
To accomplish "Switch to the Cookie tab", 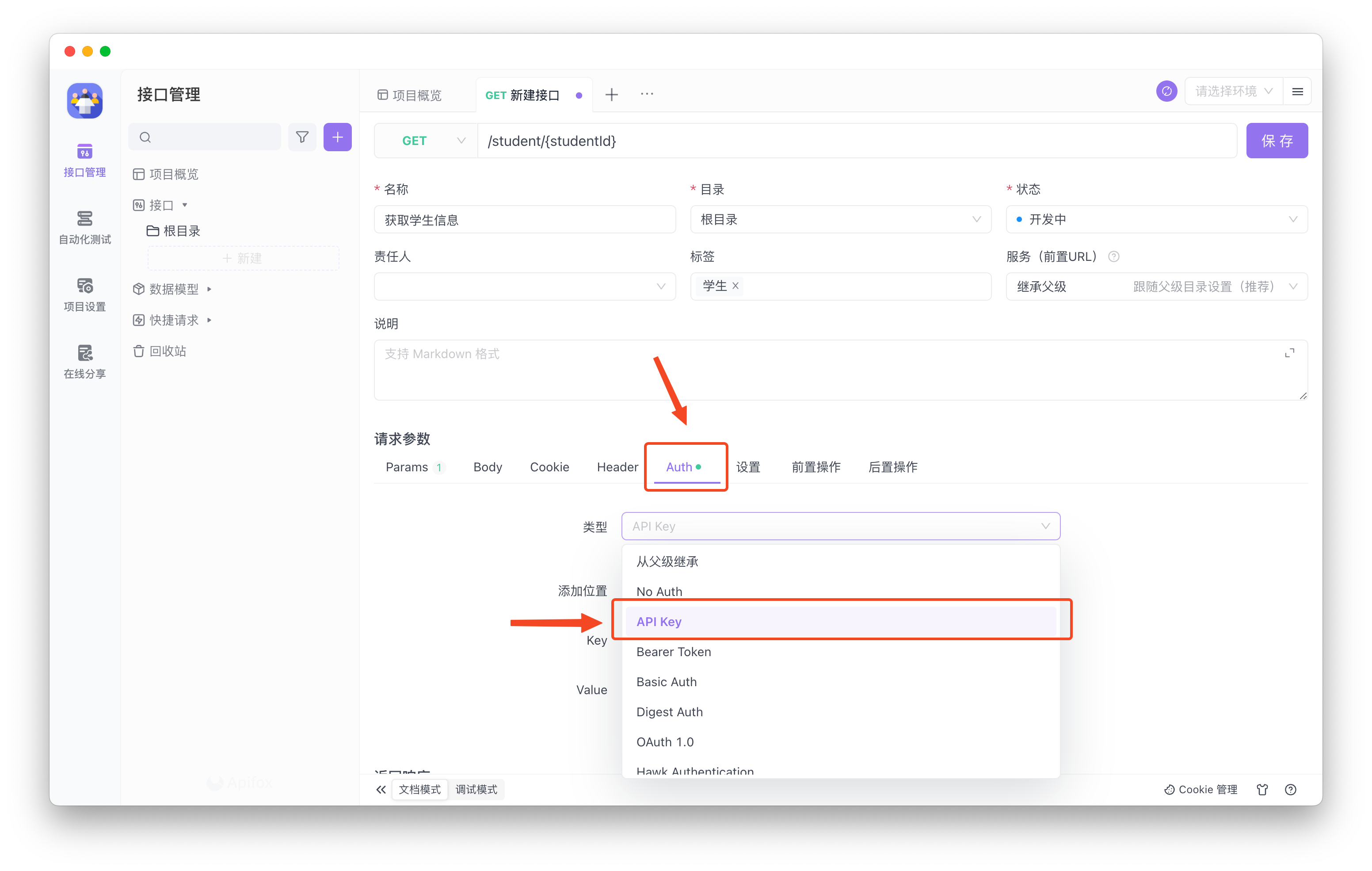I will pyautogui.click(x=549, y=467).
